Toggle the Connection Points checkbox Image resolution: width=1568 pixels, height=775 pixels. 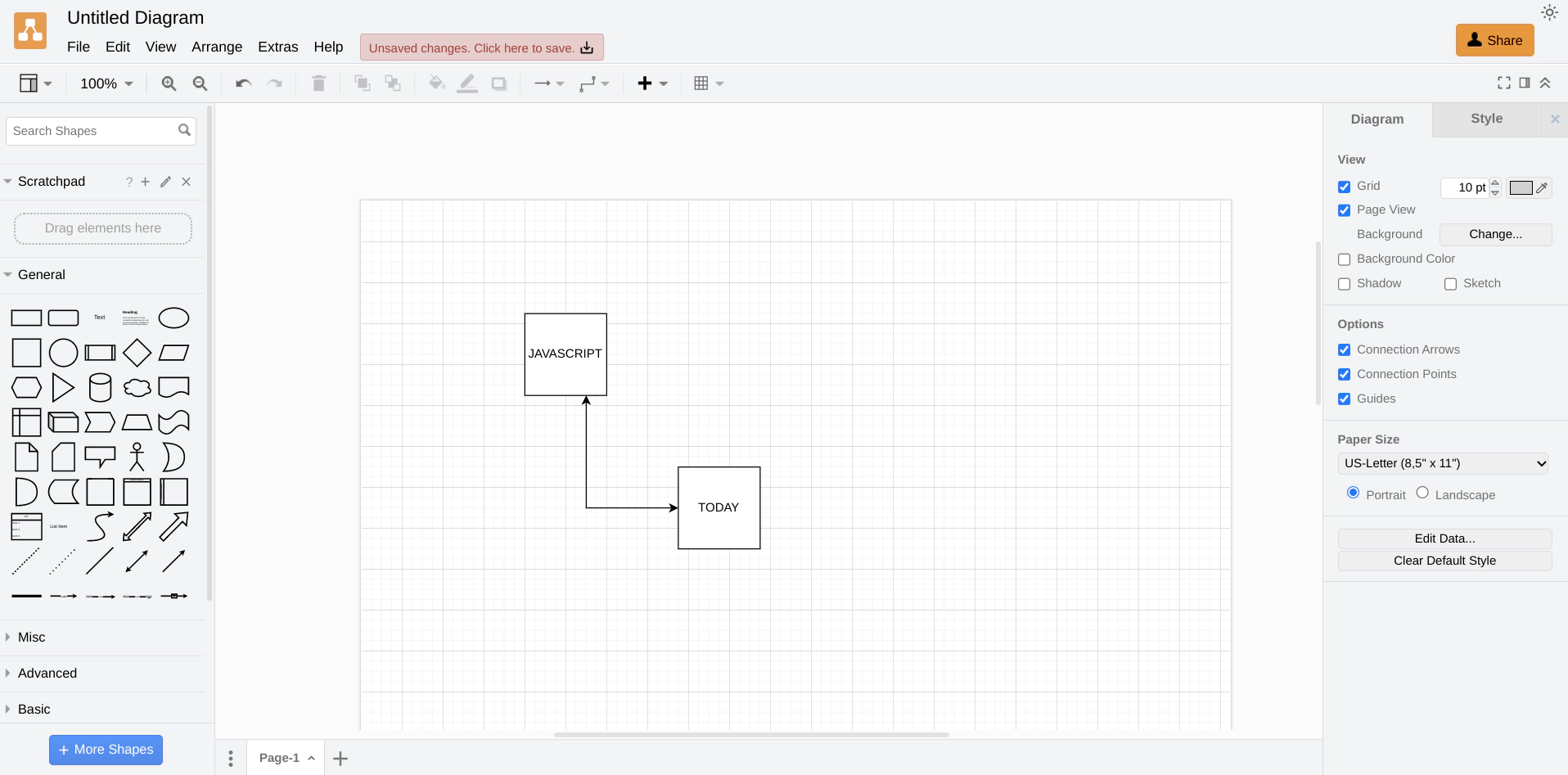(1344, 375)
